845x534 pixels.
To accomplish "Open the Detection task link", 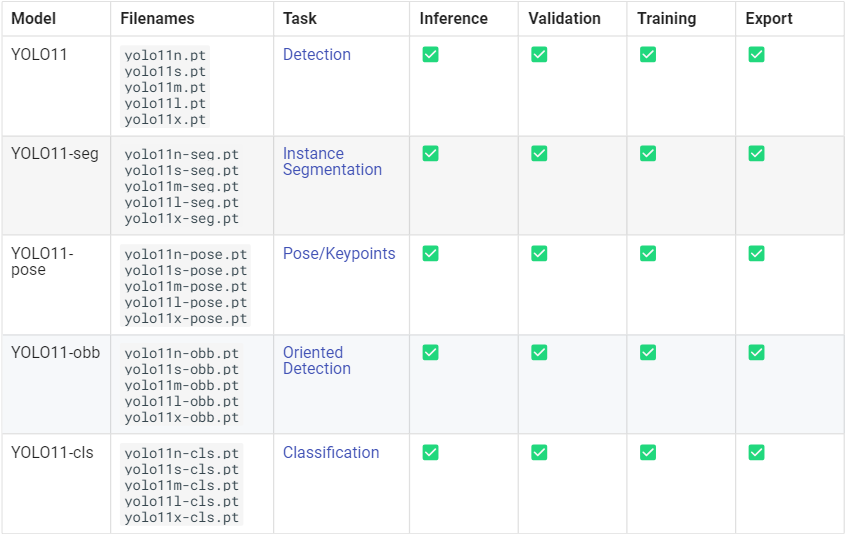I will [x=317, y=54].
